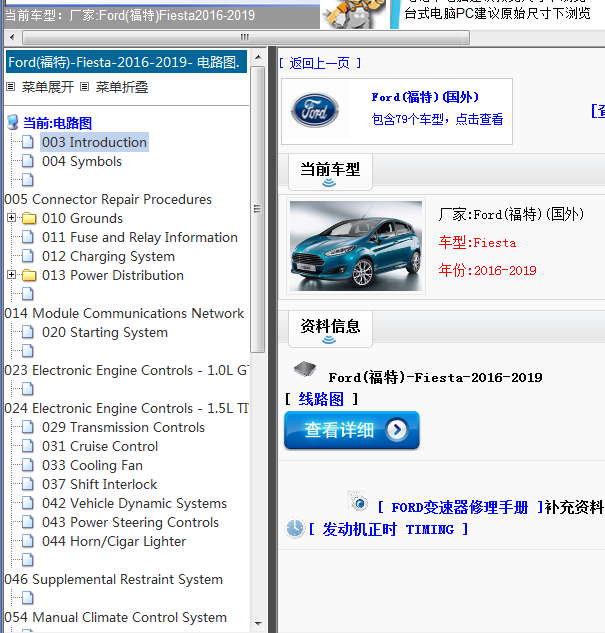Click the 044 Horn/Cigar Lighter page icon
Image resolution: width=605 pixels, height=633 pixels.
coord(27,541)
